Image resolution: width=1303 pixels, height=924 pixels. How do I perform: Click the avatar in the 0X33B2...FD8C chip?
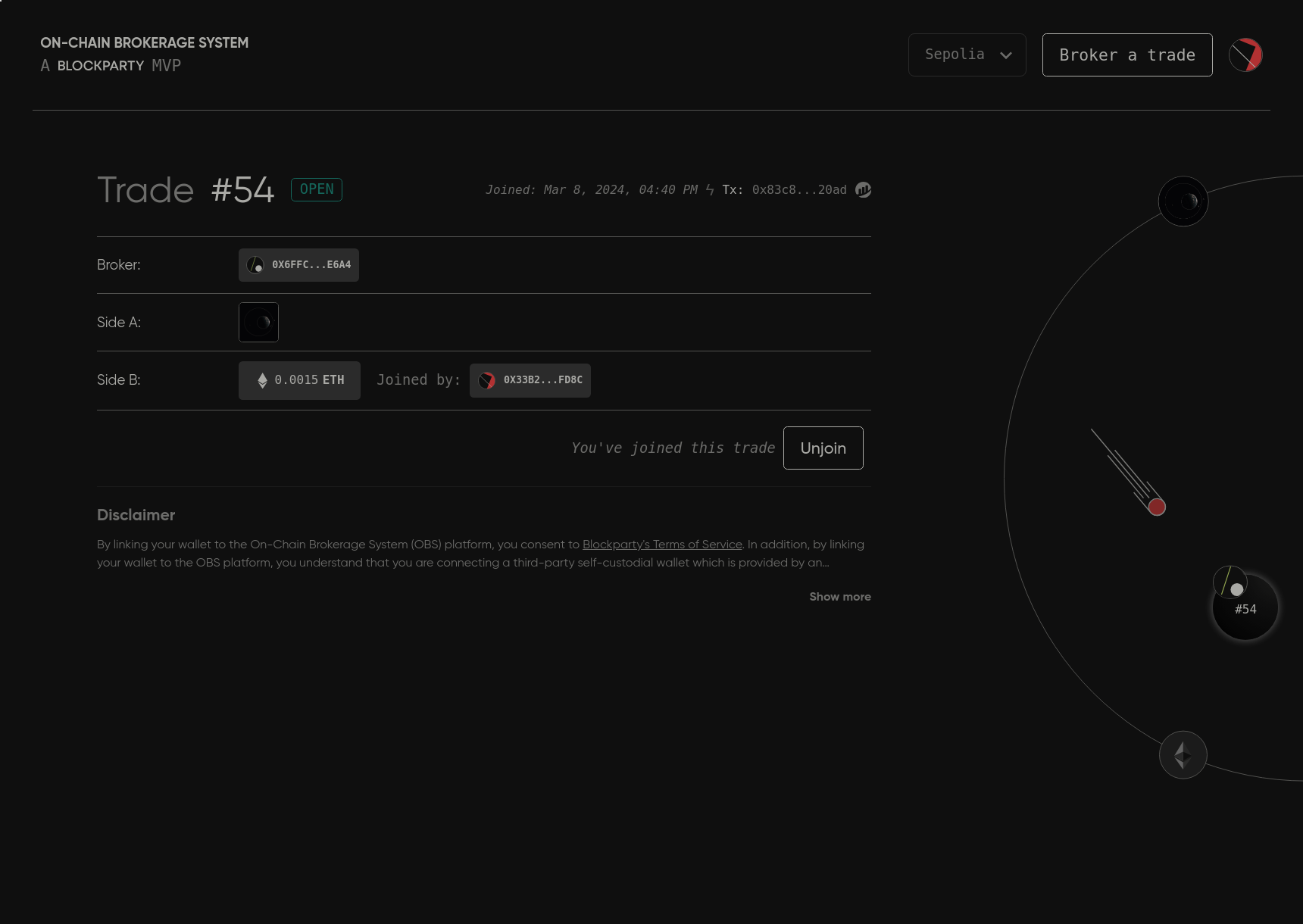pos(487,380)
